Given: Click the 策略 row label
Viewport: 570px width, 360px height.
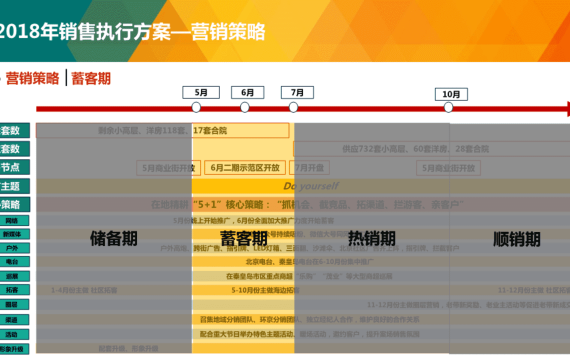Looking at the screenshot, I should 15,204.
